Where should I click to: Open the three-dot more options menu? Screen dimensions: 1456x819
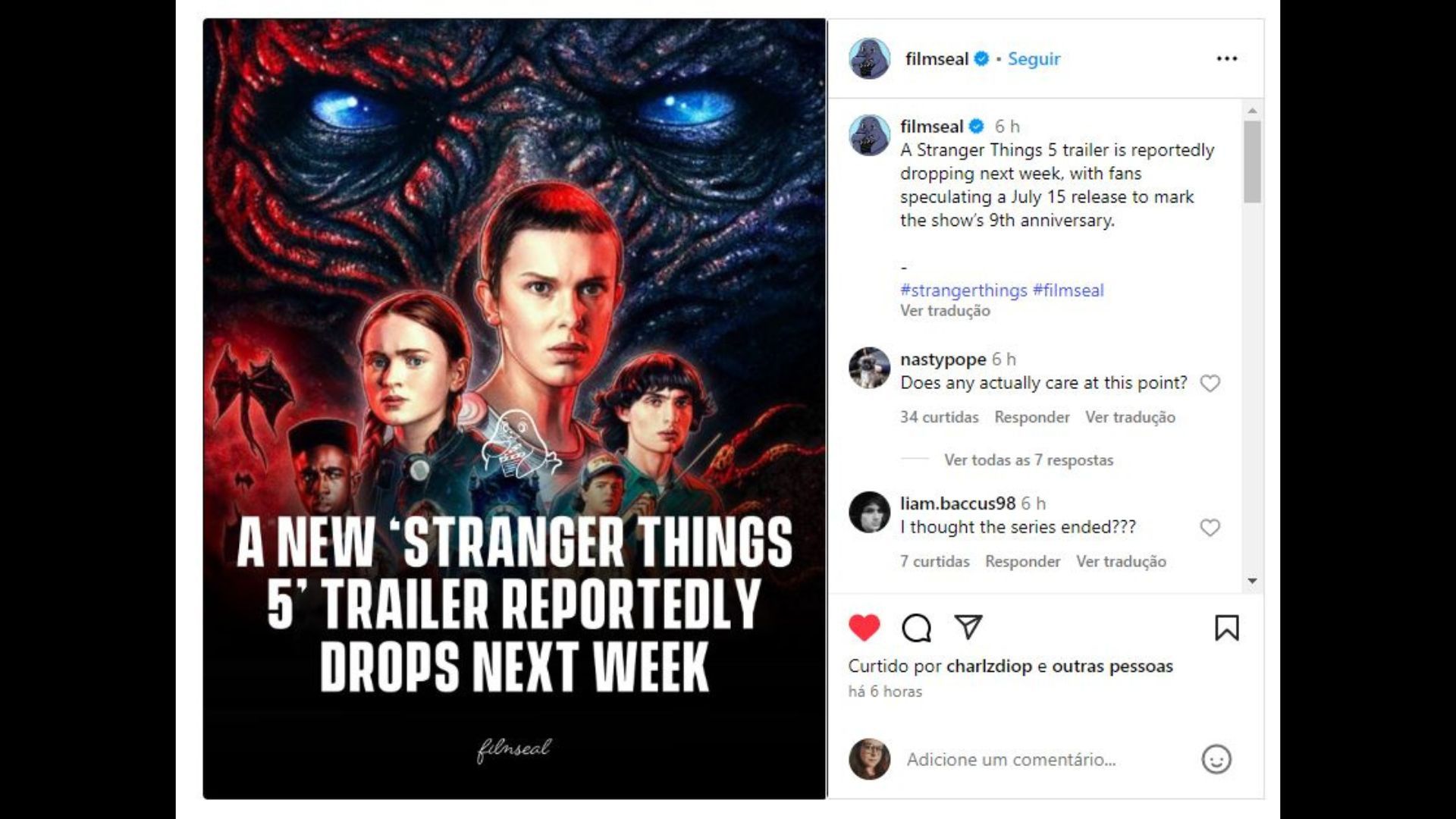click(1226, 58)
